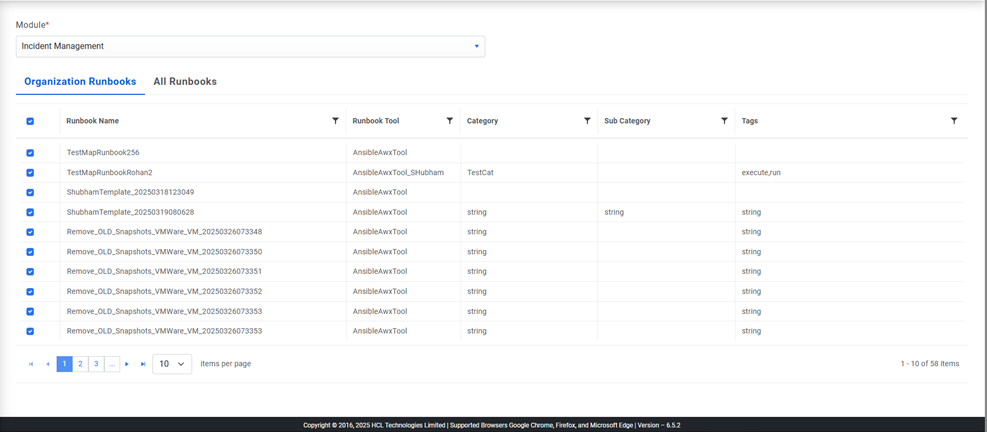Go to first page arrow
Image resolution: width=987 pixels, height=432 pixels.
coord(31,364)
